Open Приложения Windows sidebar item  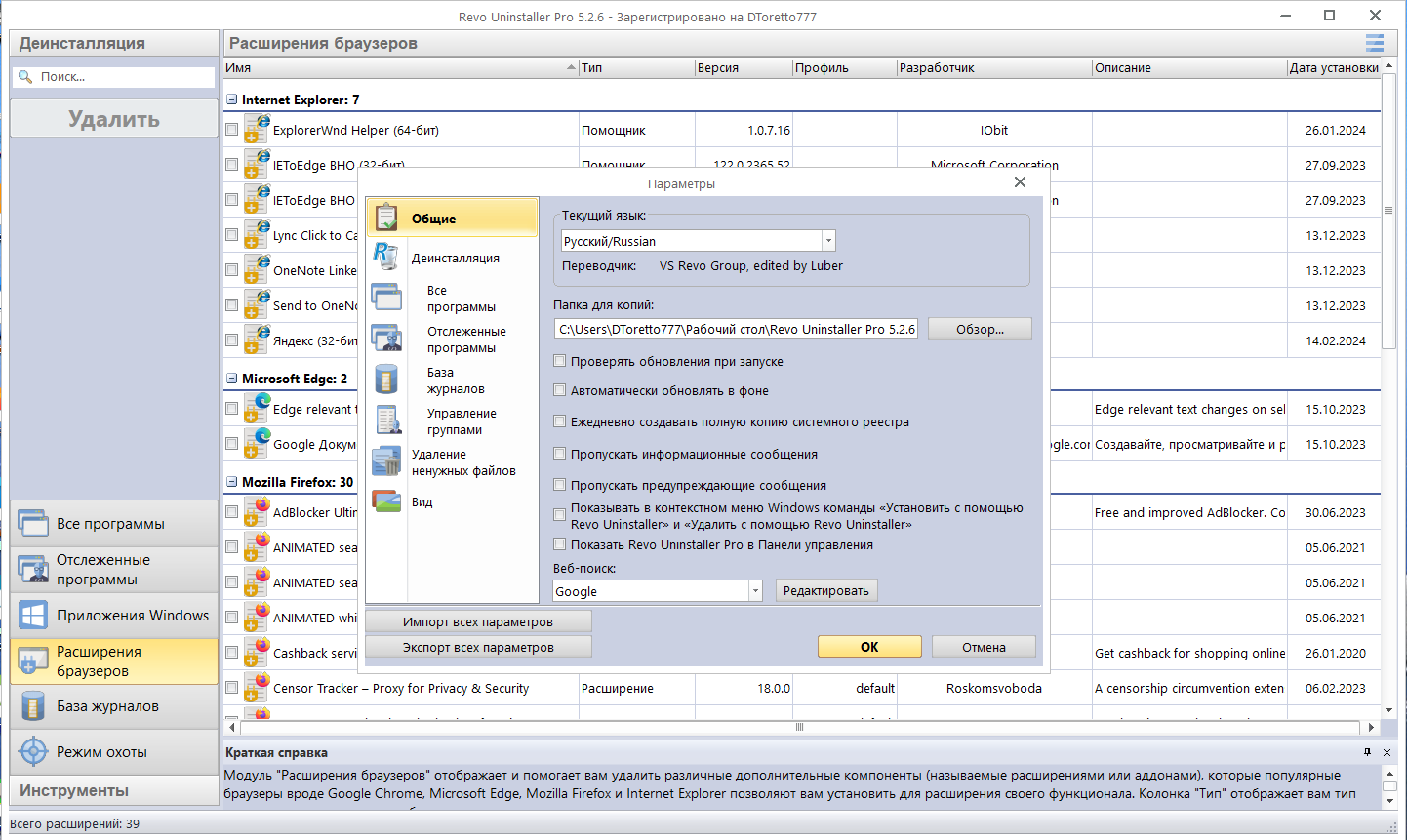114,616
